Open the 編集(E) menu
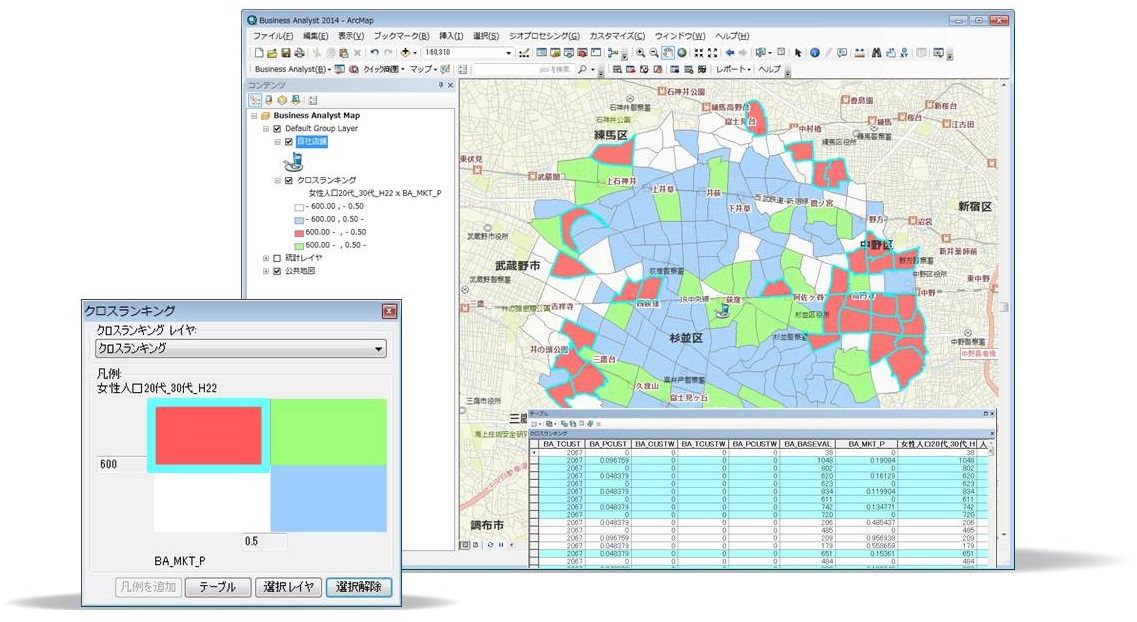Image resolution: width=1137 pixels, height=622 pixels. point(315,36)
